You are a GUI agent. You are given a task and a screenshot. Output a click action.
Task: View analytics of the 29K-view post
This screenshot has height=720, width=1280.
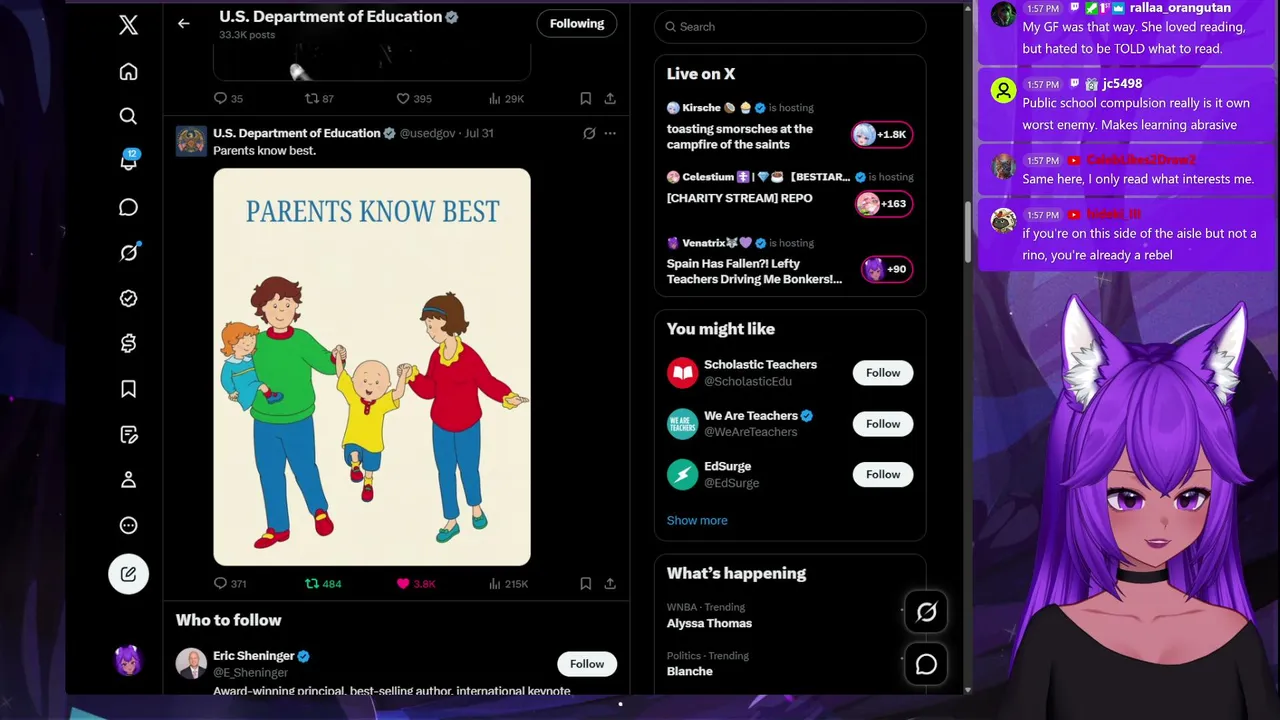coord(506,98)
